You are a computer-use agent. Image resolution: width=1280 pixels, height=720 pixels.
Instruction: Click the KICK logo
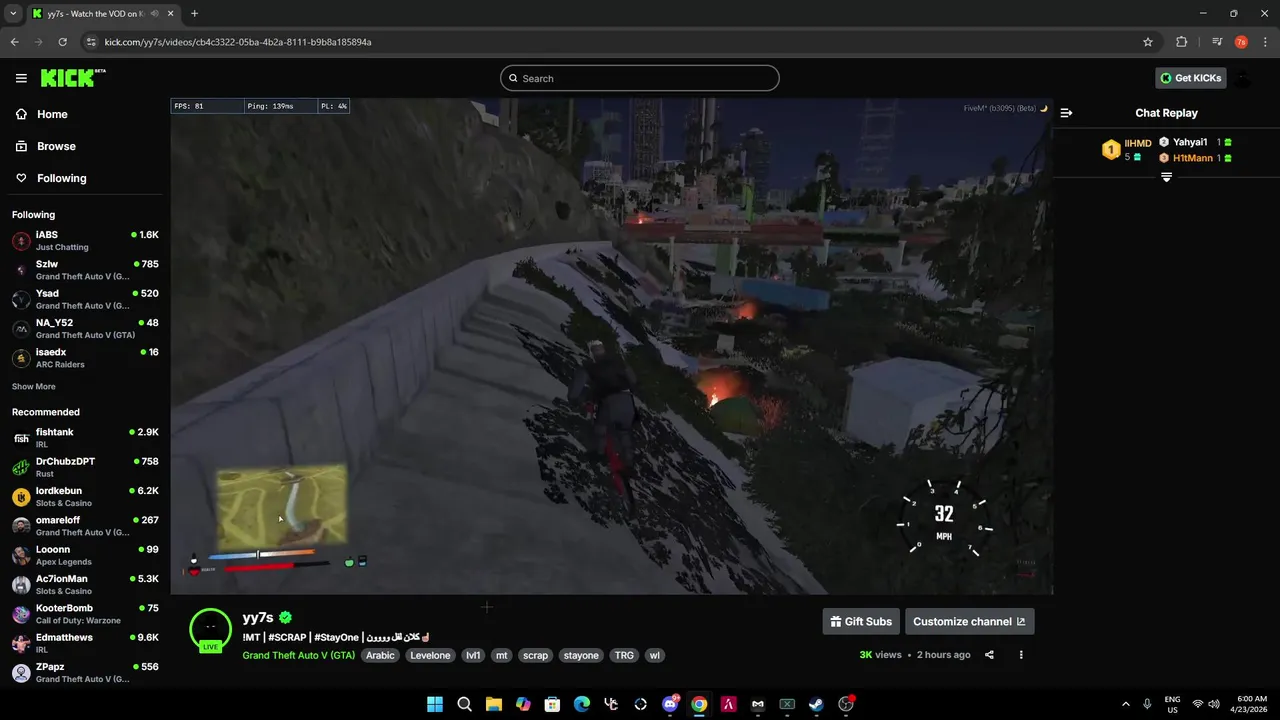tap(73, 78)
